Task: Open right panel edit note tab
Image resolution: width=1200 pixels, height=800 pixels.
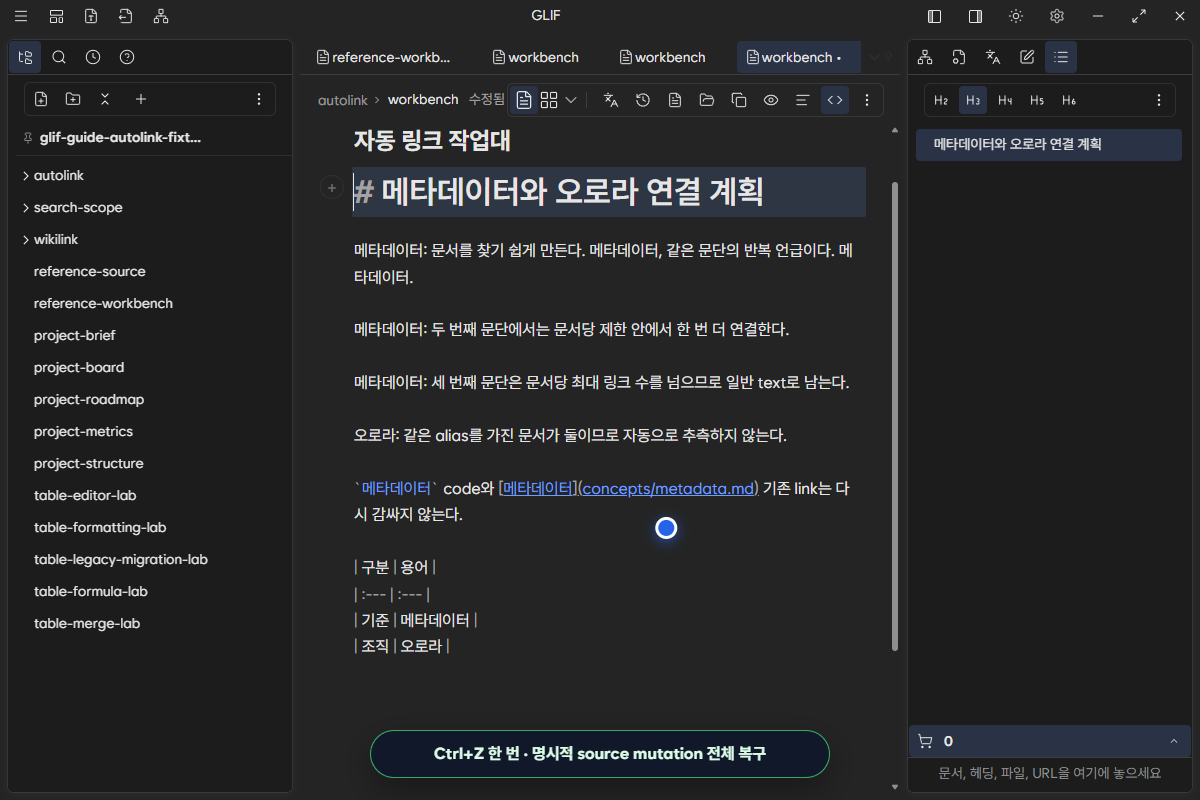Action: click(x=1027, y=57)
